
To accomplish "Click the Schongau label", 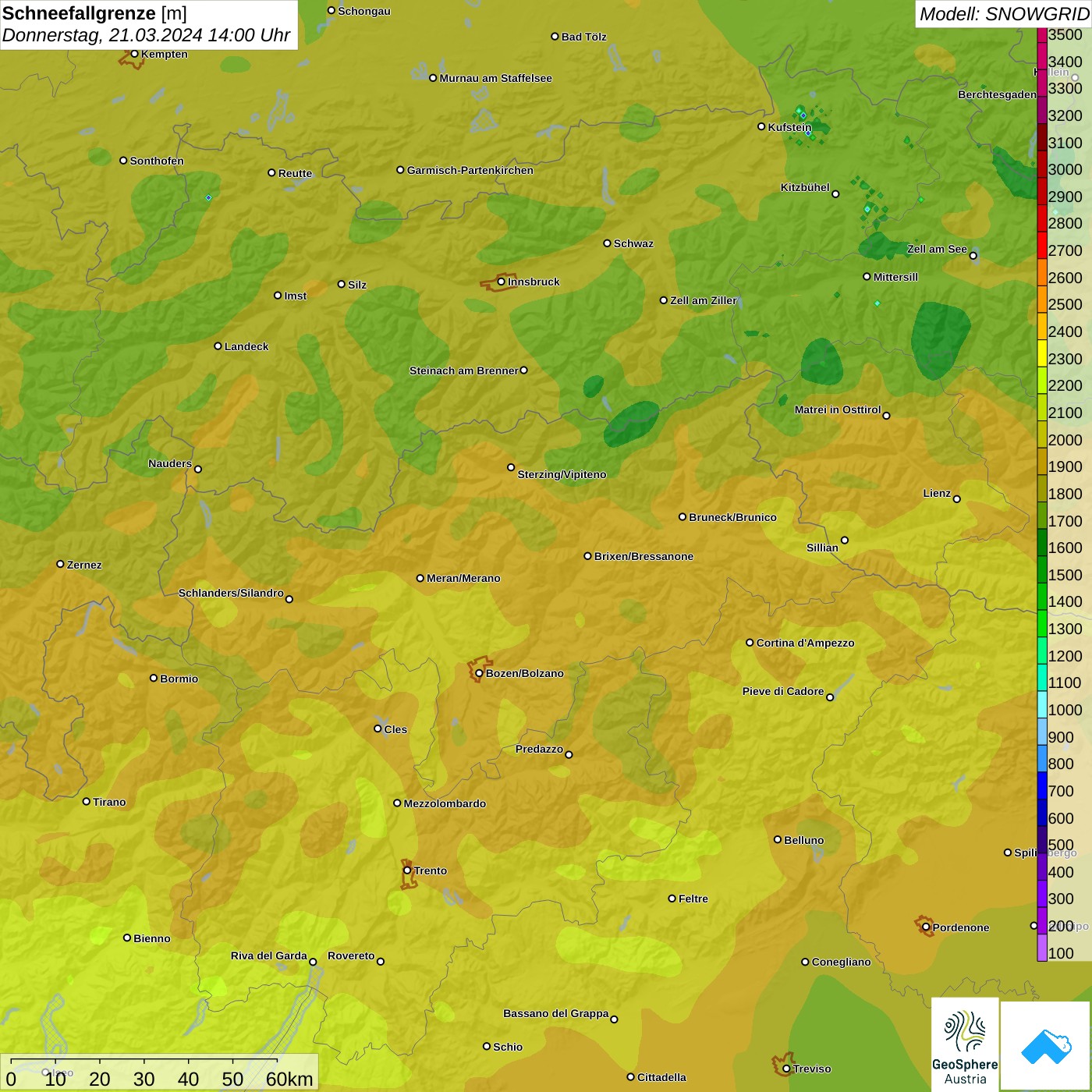I will [364, 11].
